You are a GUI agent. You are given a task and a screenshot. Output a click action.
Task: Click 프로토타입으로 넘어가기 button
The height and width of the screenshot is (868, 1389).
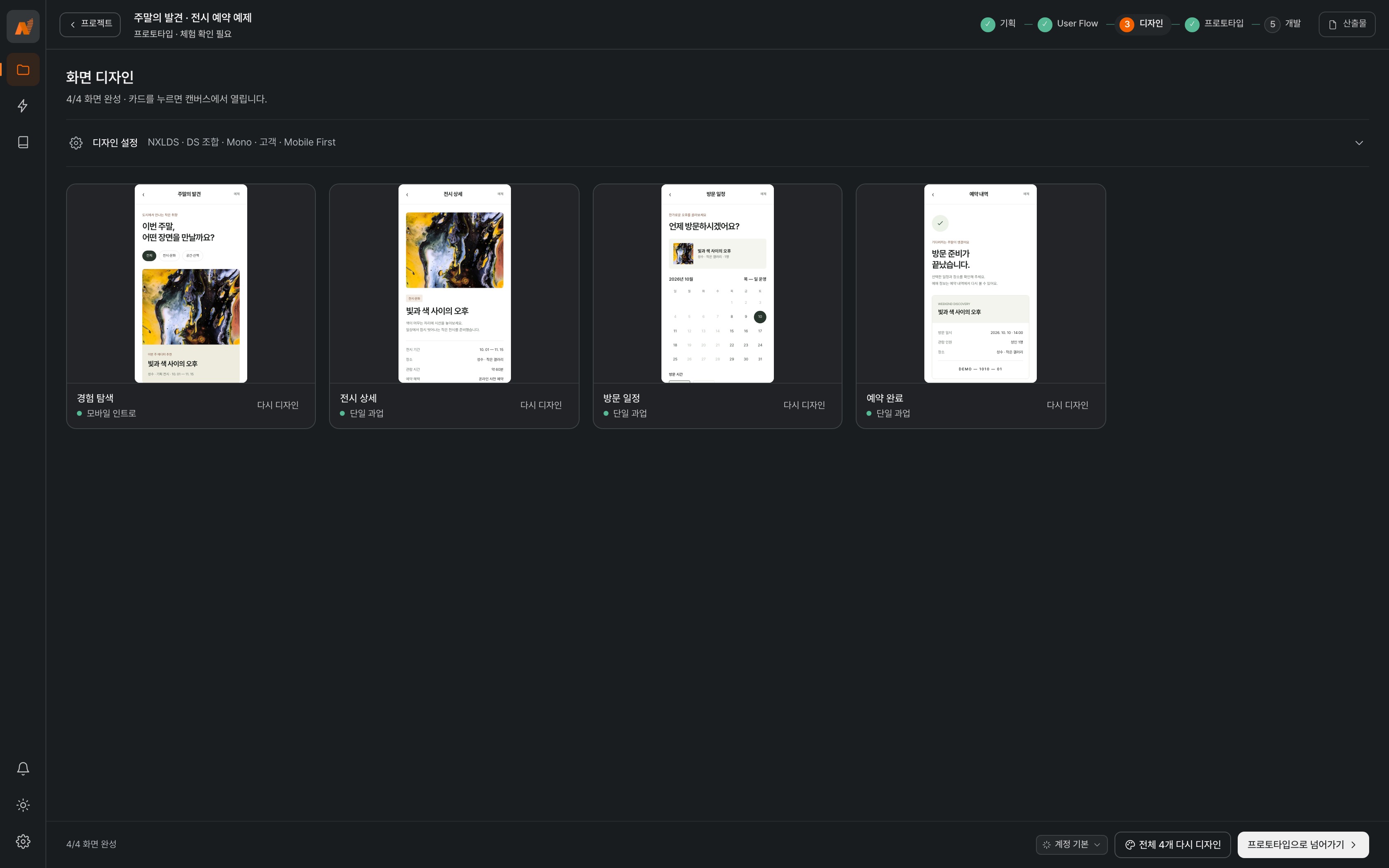pos(1303,844)
